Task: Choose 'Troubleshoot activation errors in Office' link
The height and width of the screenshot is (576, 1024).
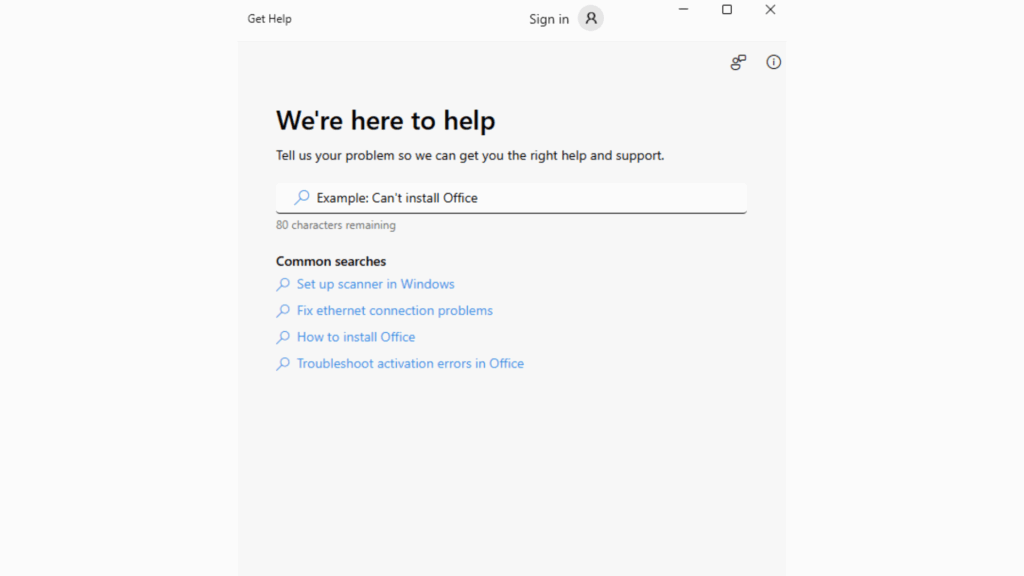Action: pyautogui.click(x=410, y=364)
